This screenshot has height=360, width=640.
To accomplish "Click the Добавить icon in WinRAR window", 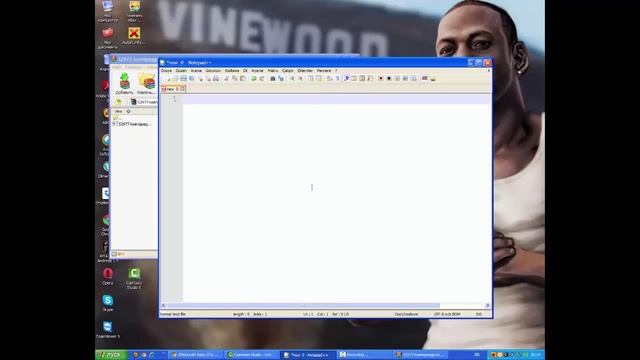I will [x=124, y=83].
